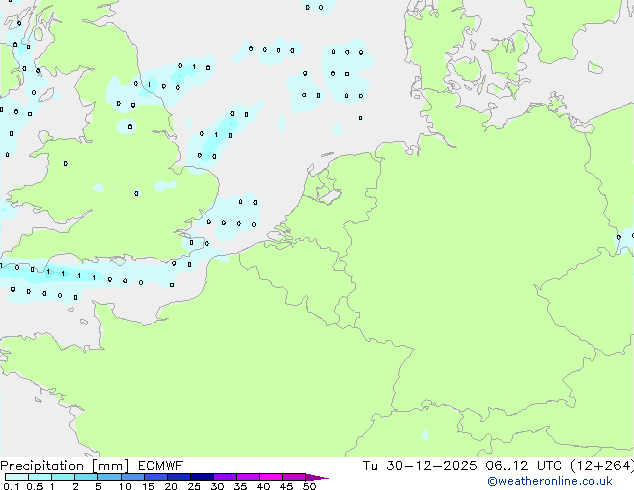This screenshot has width=634, height=490.
Task: Pick the 15–20 mm legend color swatch
Action: [x=156, y=477]
